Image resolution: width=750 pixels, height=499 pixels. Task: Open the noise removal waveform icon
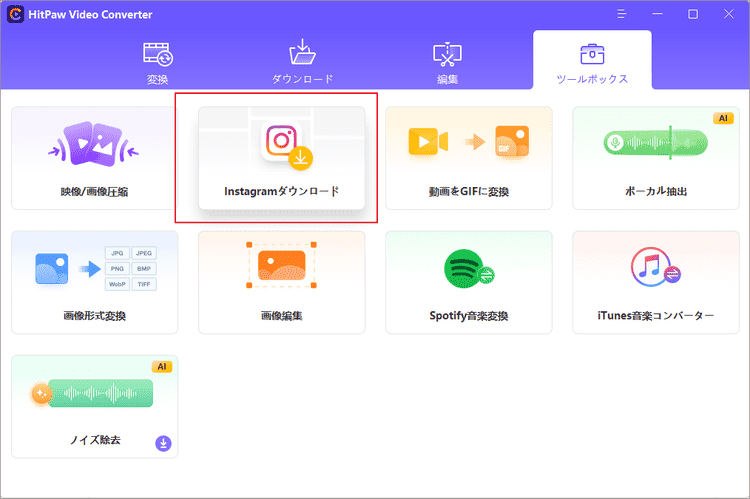click(92, 393)
